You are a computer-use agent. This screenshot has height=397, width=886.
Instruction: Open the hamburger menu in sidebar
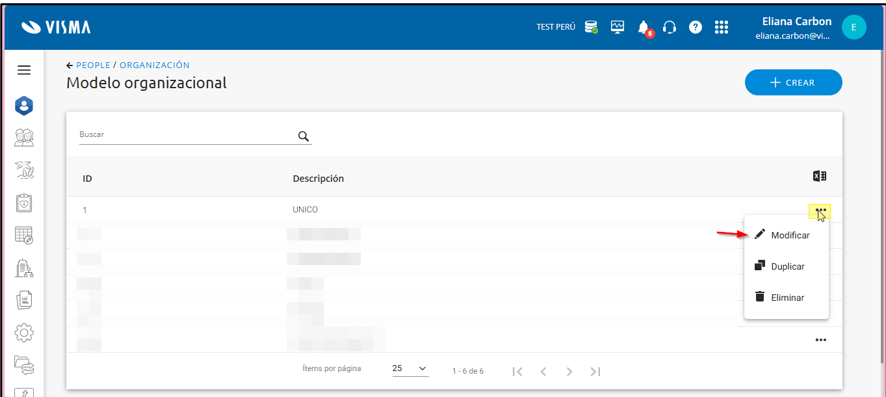pos(24,70)
